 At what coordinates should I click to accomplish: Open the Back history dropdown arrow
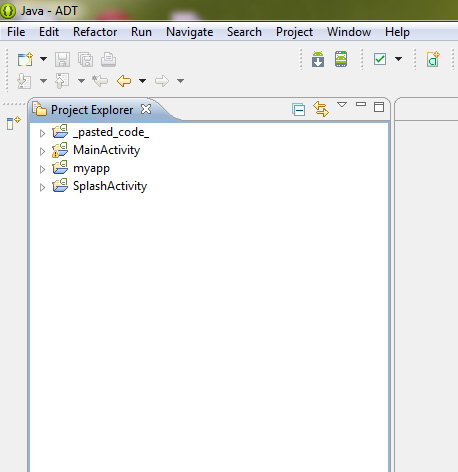[142, 81]
